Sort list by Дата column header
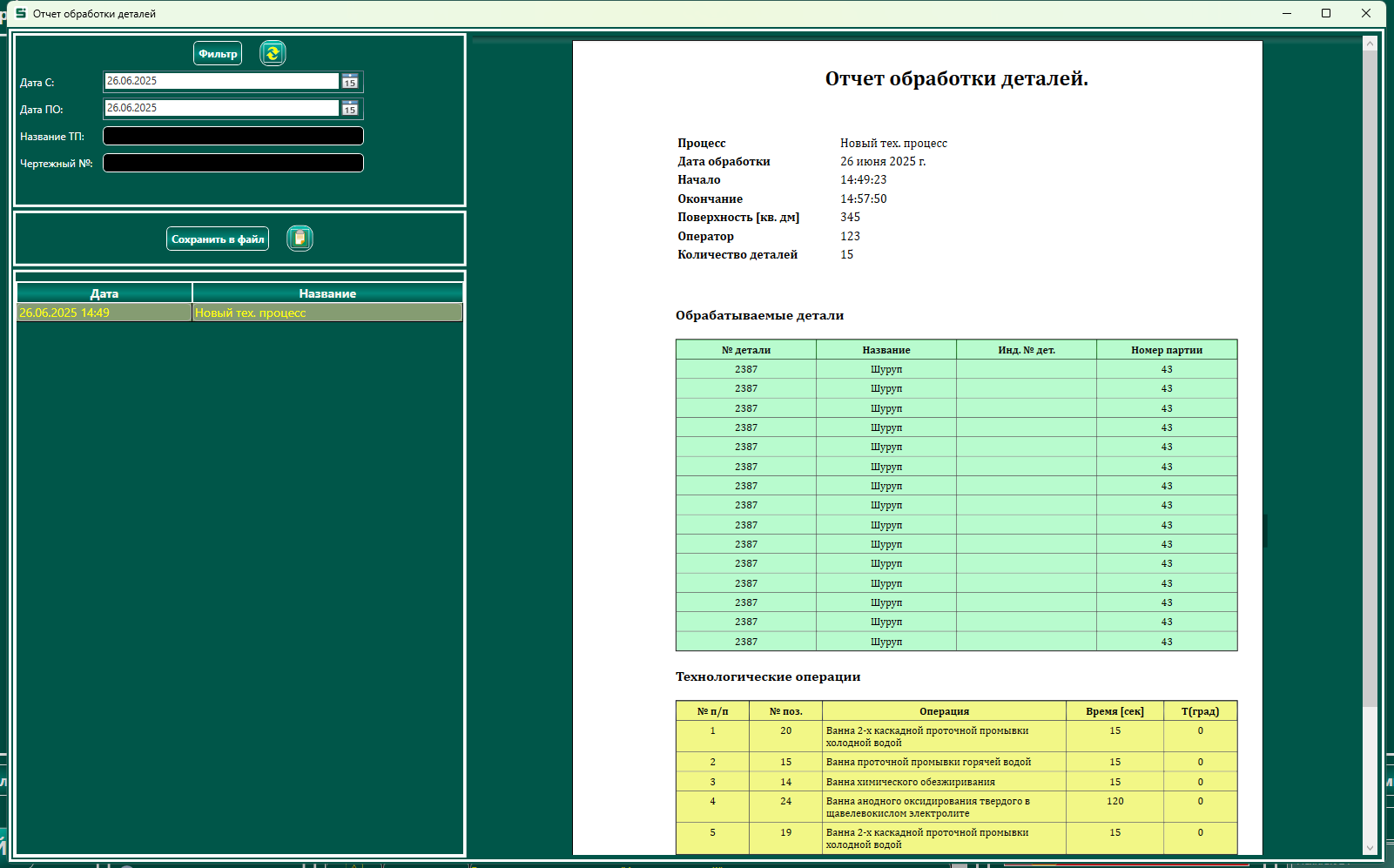Image resolution: width=1394 pixels, height=868 pixels. coord(104,293)
